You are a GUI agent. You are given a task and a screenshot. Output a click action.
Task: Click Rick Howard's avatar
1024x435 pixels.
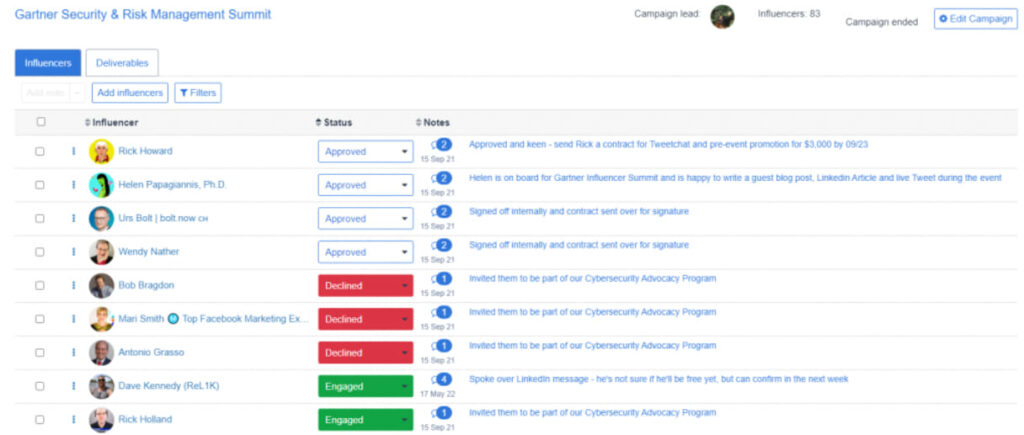[x=101, y=151]
